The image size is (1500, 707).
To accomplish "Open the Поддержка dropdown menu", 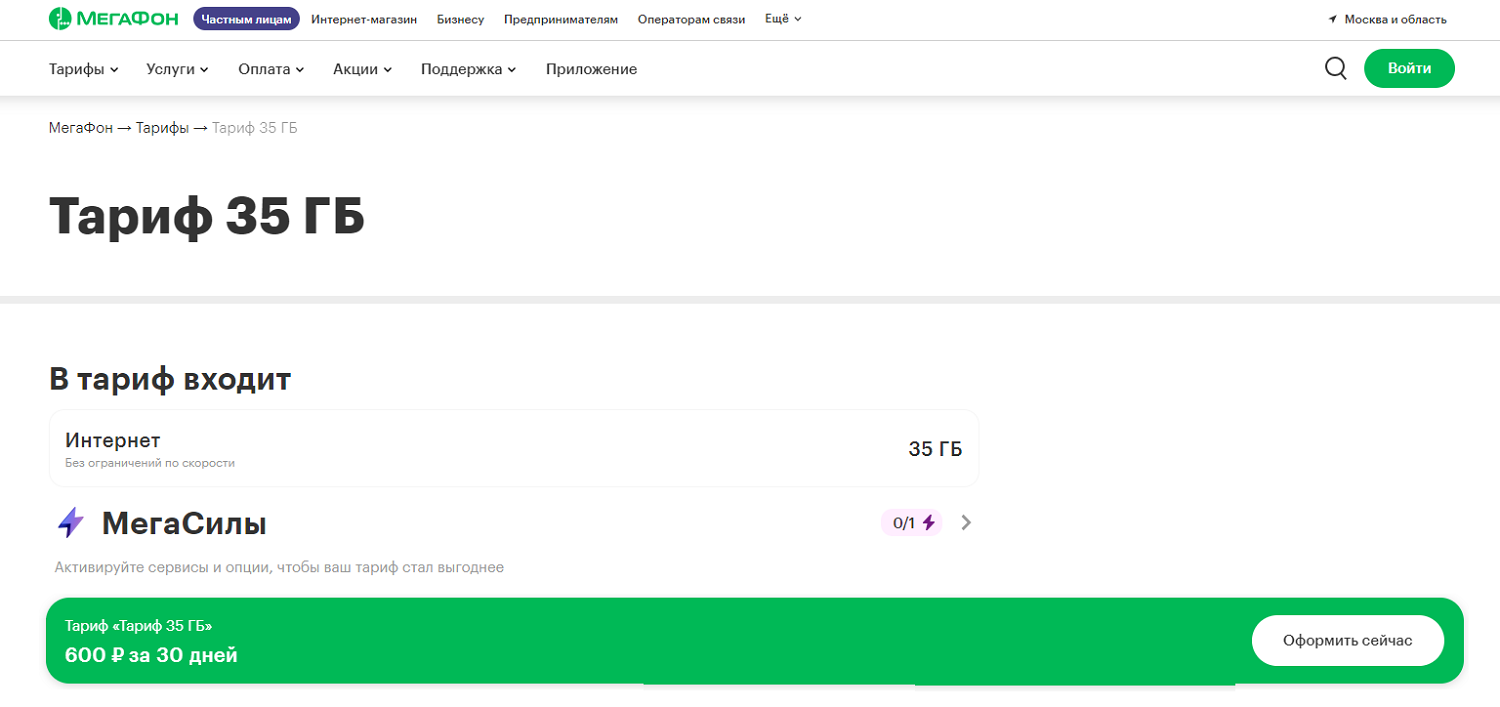I will pyautogui.click(x=468, y=69).
